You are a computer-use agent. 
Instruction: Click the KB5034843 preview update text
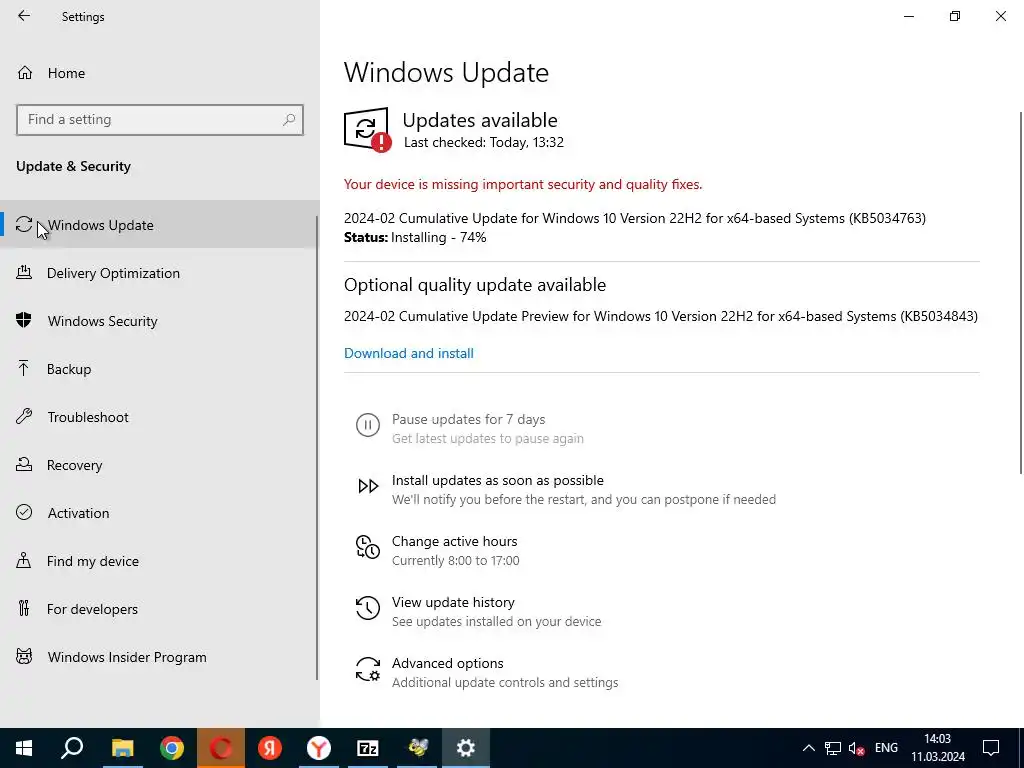(x=661, y=316)
